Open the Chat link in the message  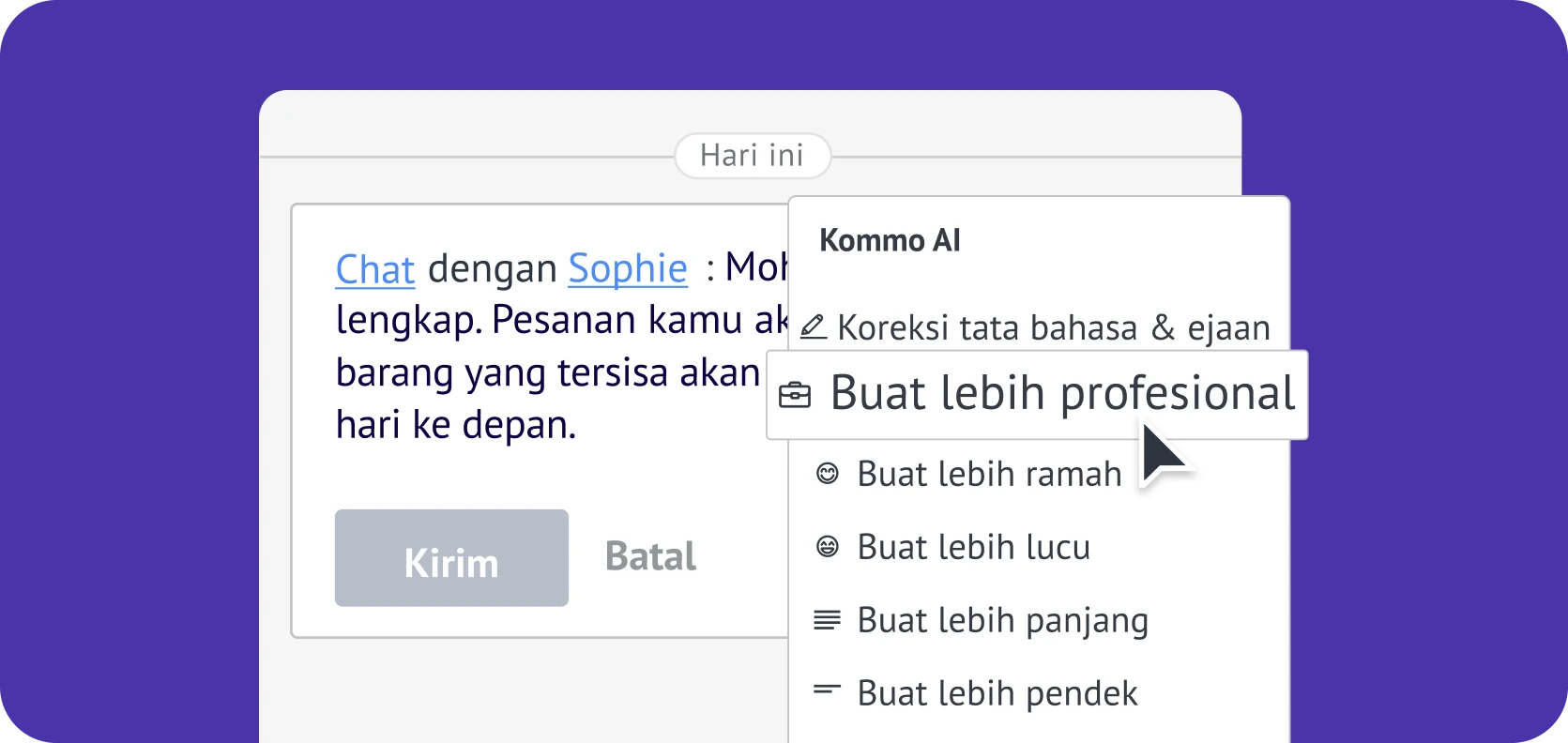click(374, 269)
